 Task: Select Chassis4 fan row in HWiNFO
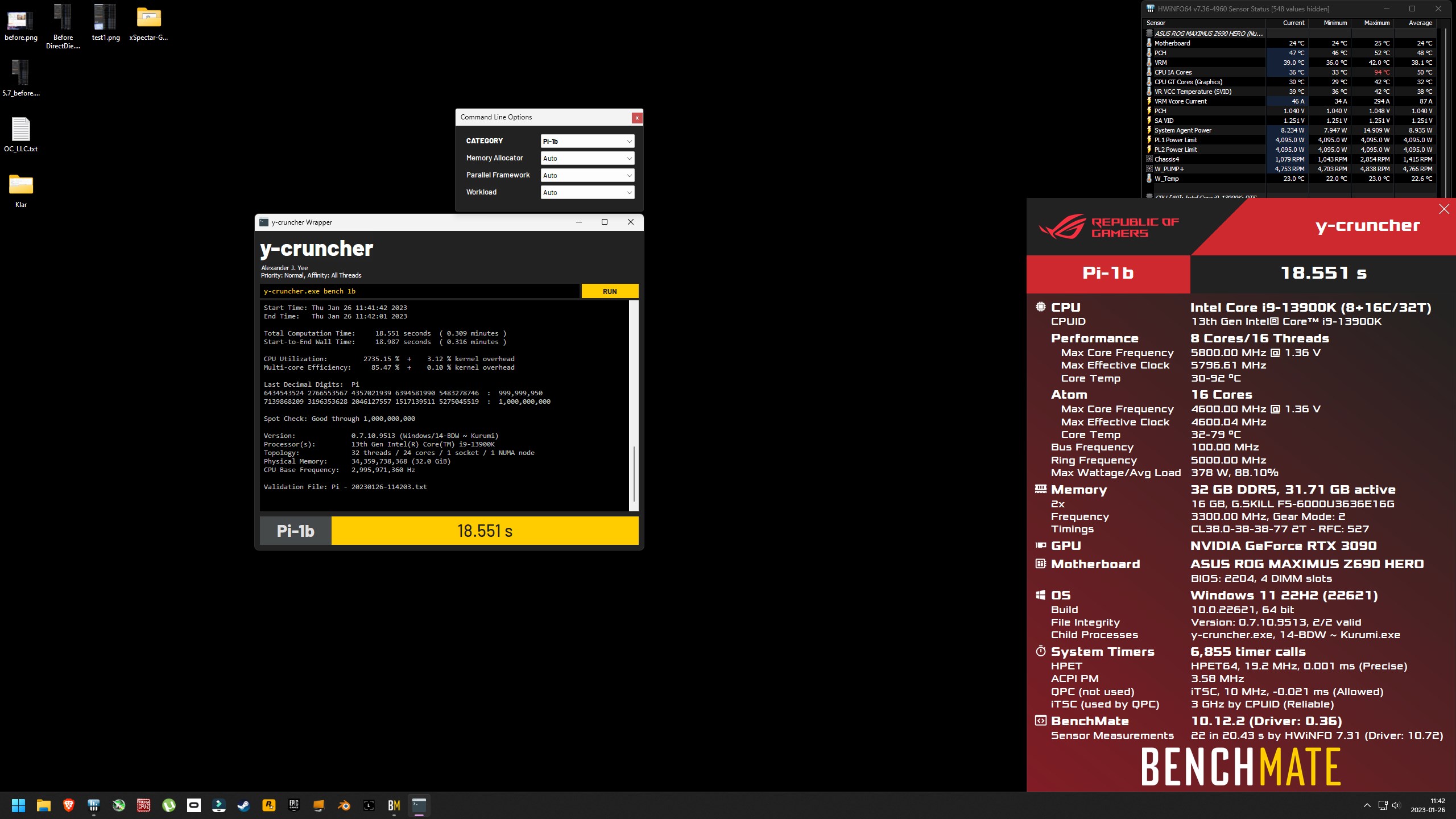pos(1290,159)
